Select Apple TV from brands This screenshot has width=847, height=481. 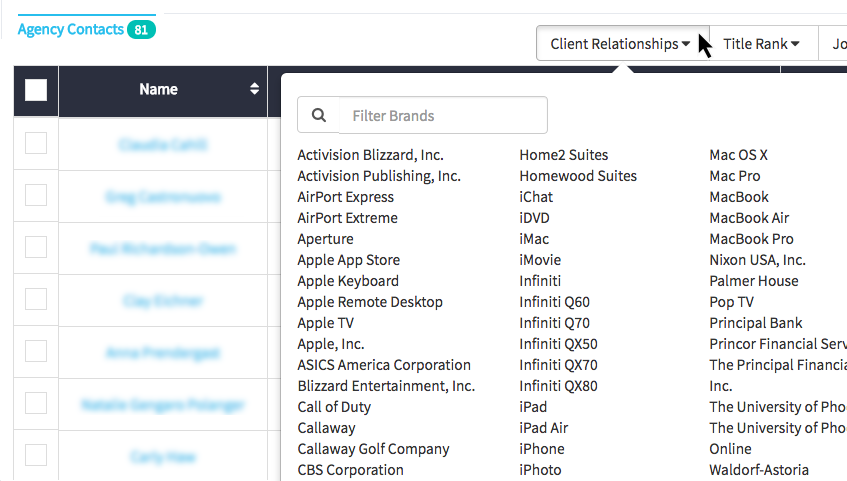(326, 324)
